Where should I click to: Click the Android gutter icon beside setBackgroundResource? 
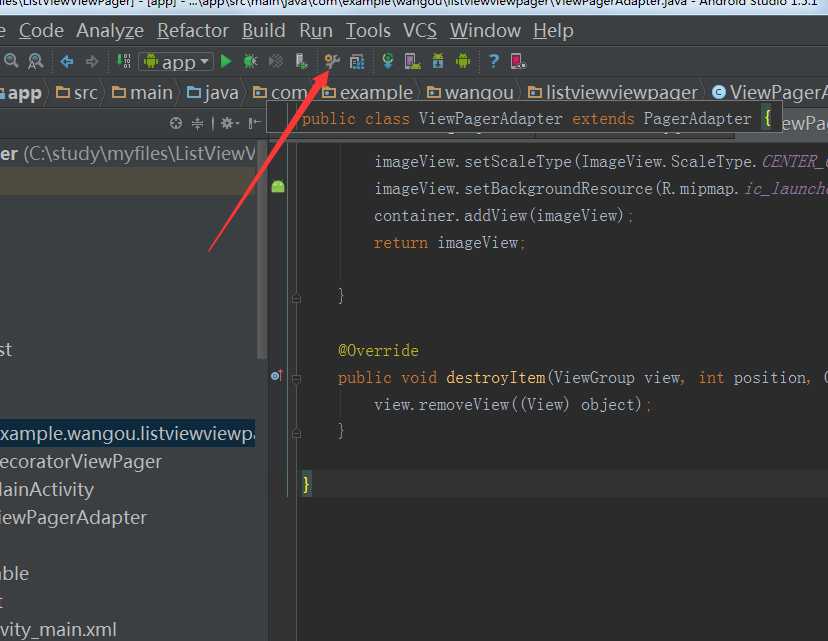click(278, 186)
